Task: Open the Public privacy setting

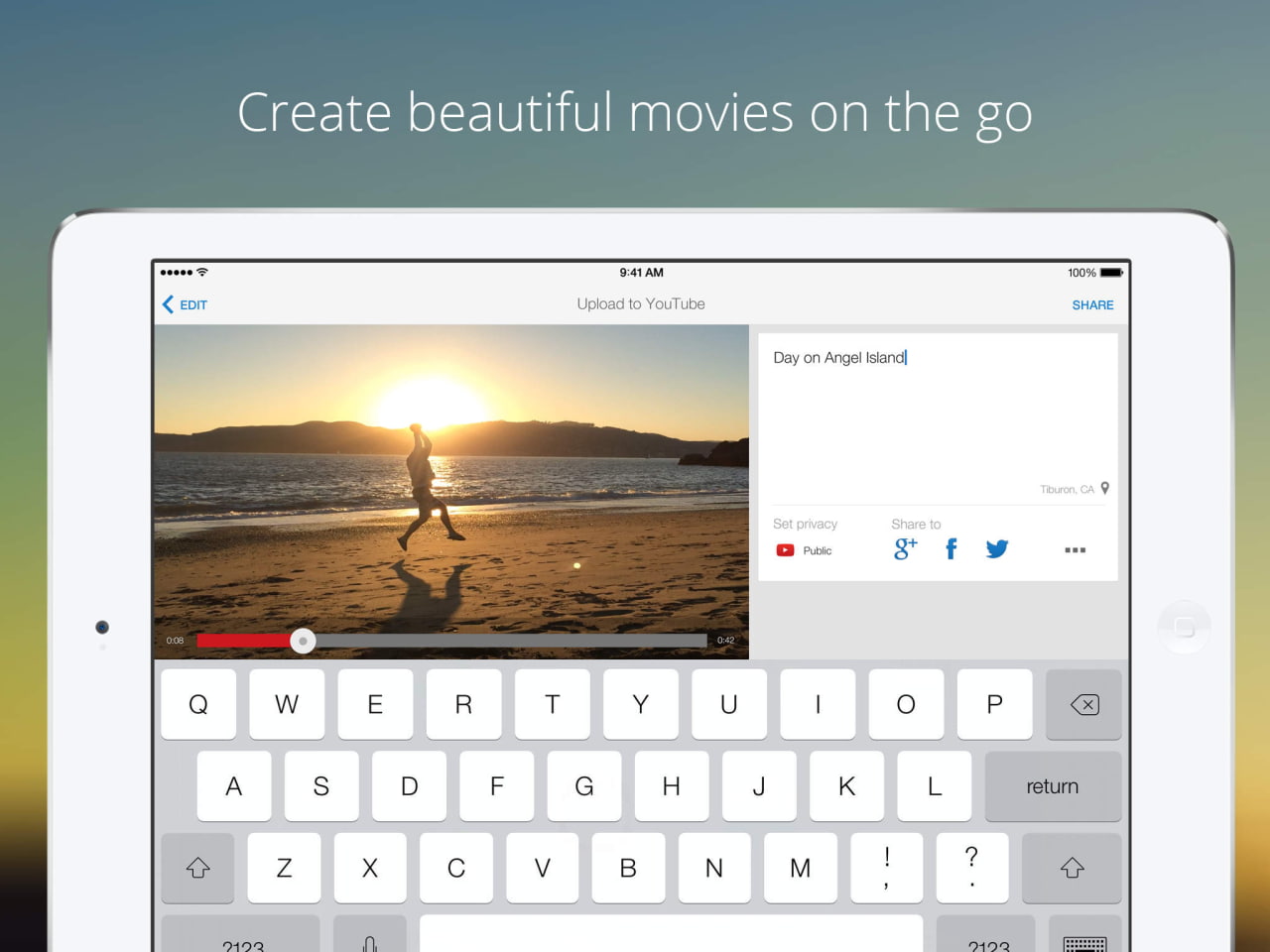Action: coord(805,550)
